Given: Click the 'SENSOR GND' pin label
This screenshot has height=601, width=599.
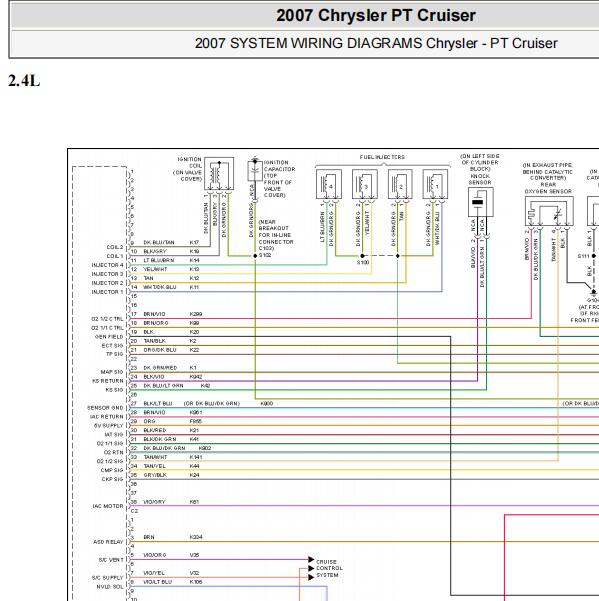Looking at the screenshot, I should click(x=105, y=408).
